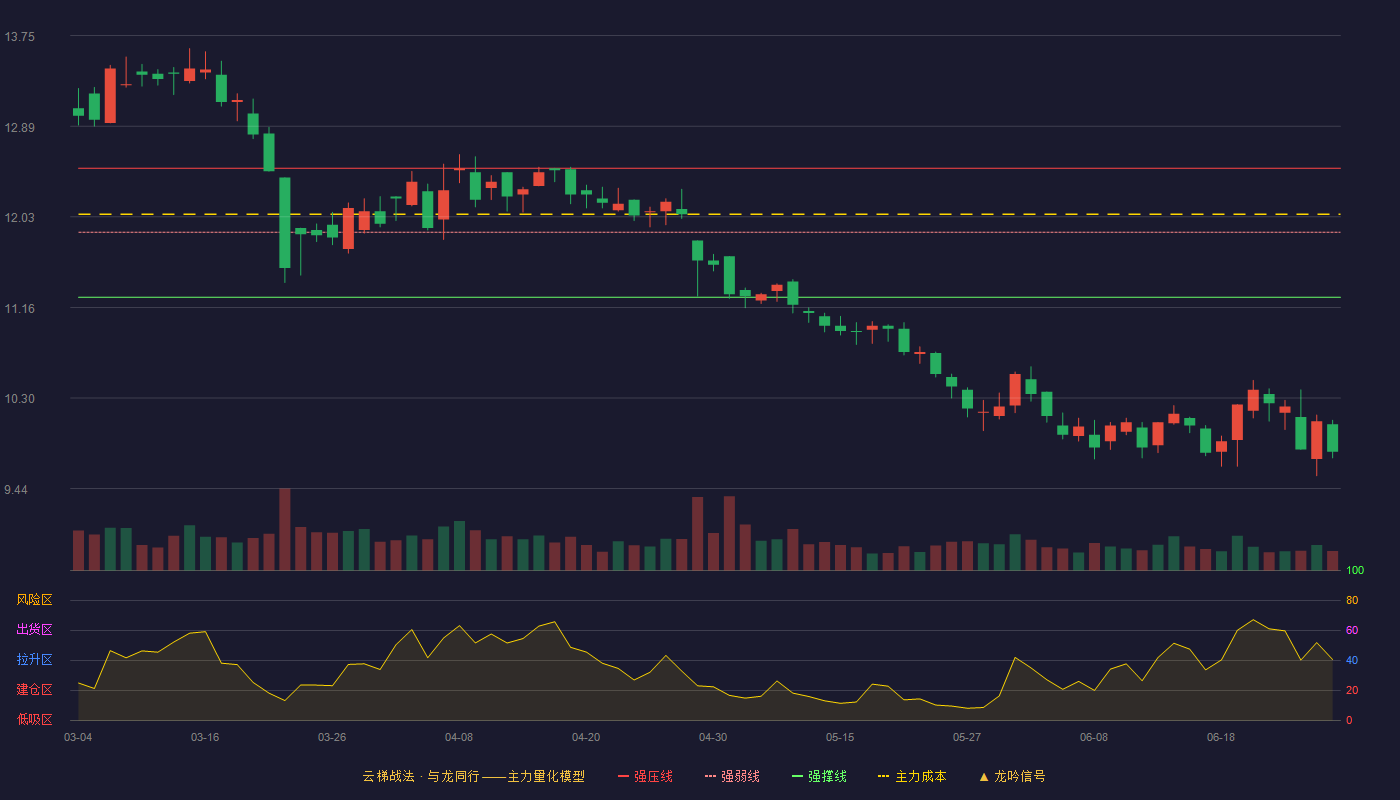Toggle the 强弱线 legend item
This screenshot has height=800, width=1400.
[x=732, y=776]
